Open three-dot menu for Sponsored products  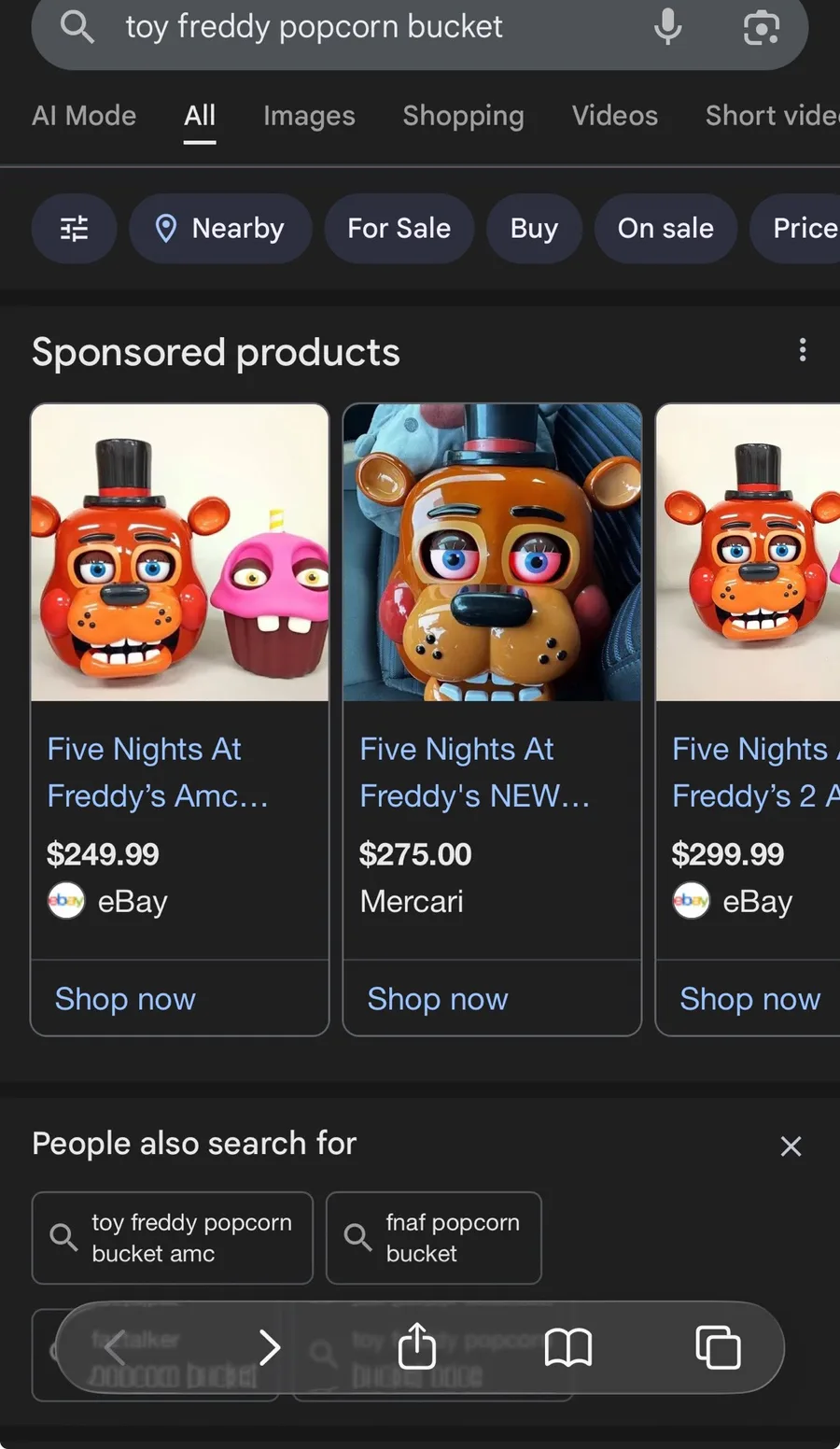coord(802,350)
